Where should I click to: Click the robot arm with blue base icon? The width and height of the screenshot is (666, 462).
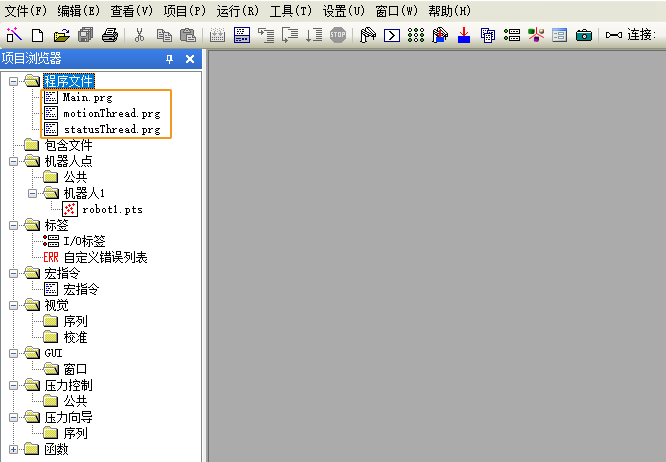(440, 35)
